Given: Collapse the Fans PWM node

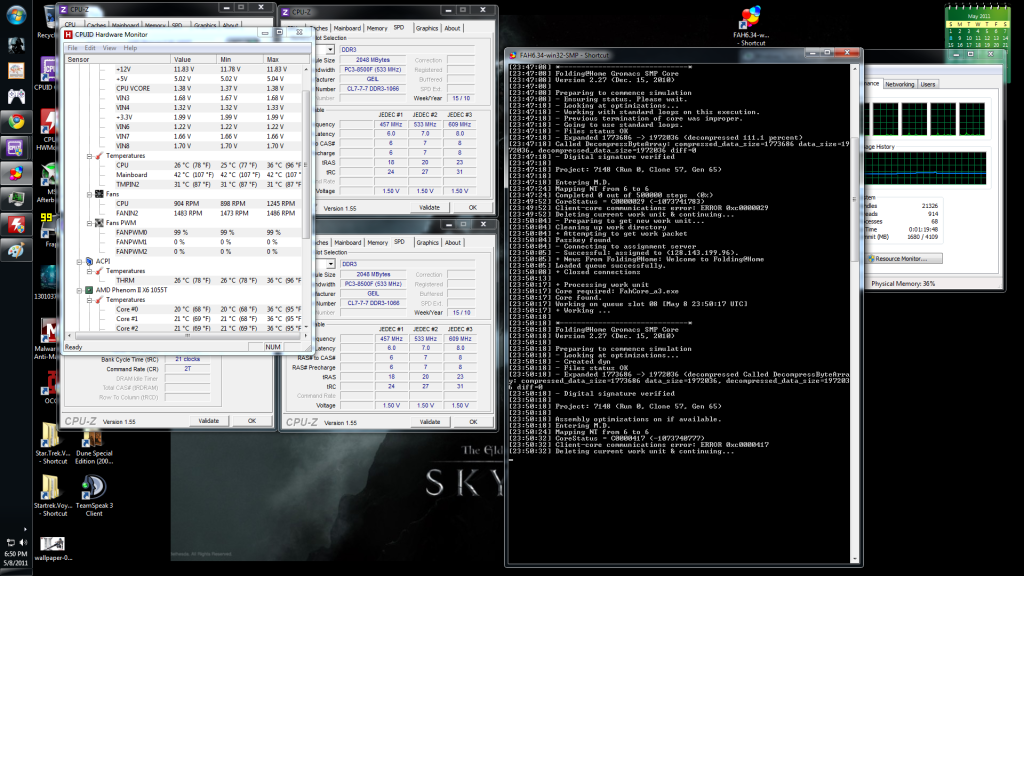Looking at the screenshot, I should [x=89, y=223].
